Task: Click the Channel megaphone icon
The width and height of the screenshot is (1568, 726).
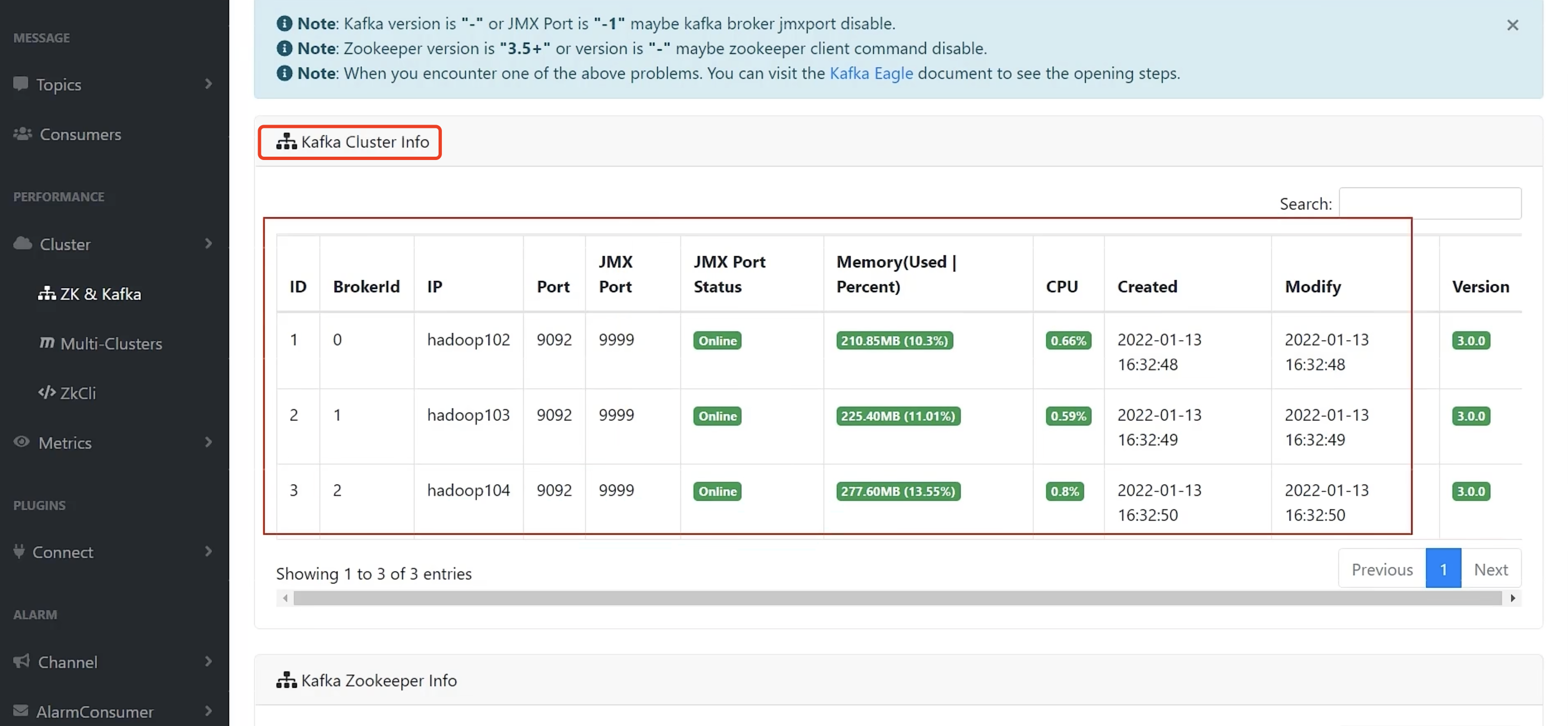Action: point(22,661)
